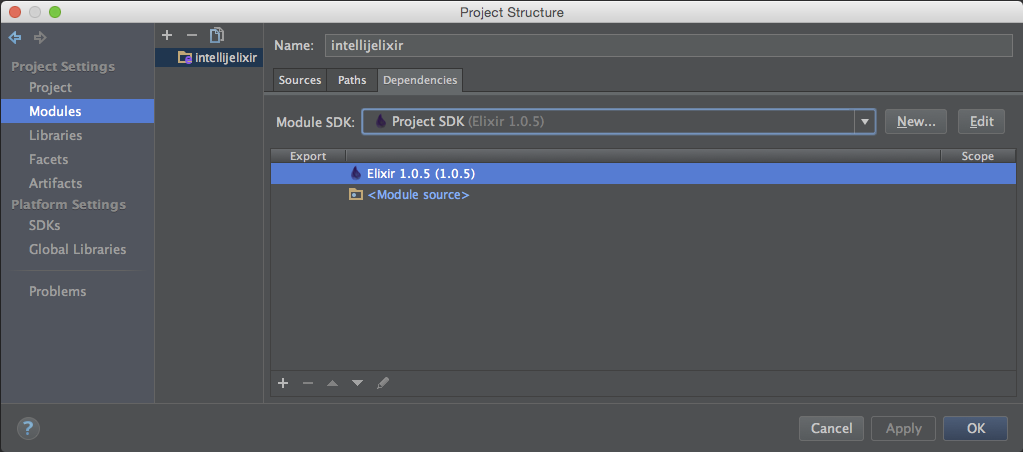Screen dimensions: 1023x452
Task: Open Libraries in Project Settings
Action: [55, 135]
